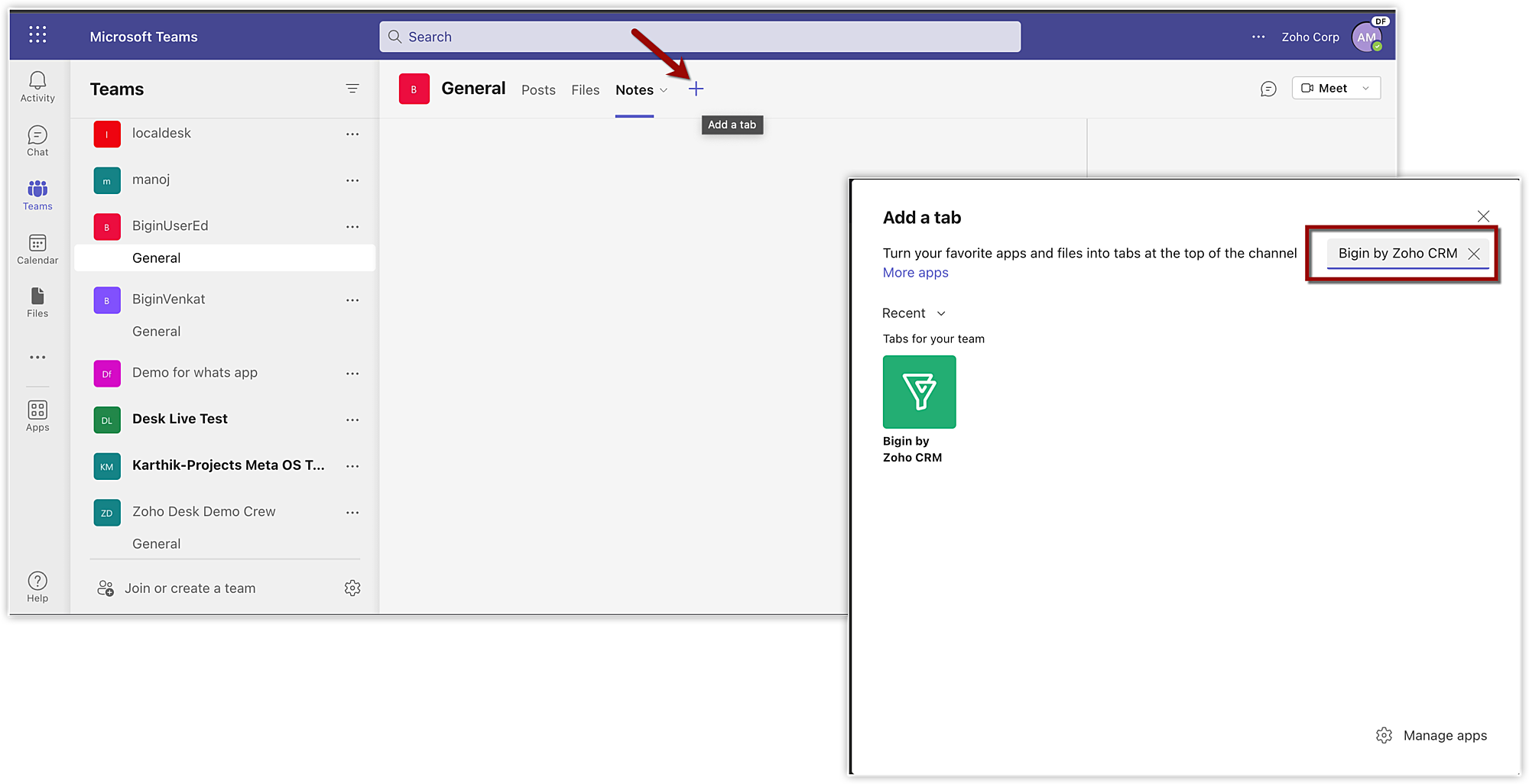
Task: Open Chat in the left rail
Action: (37, 141)
